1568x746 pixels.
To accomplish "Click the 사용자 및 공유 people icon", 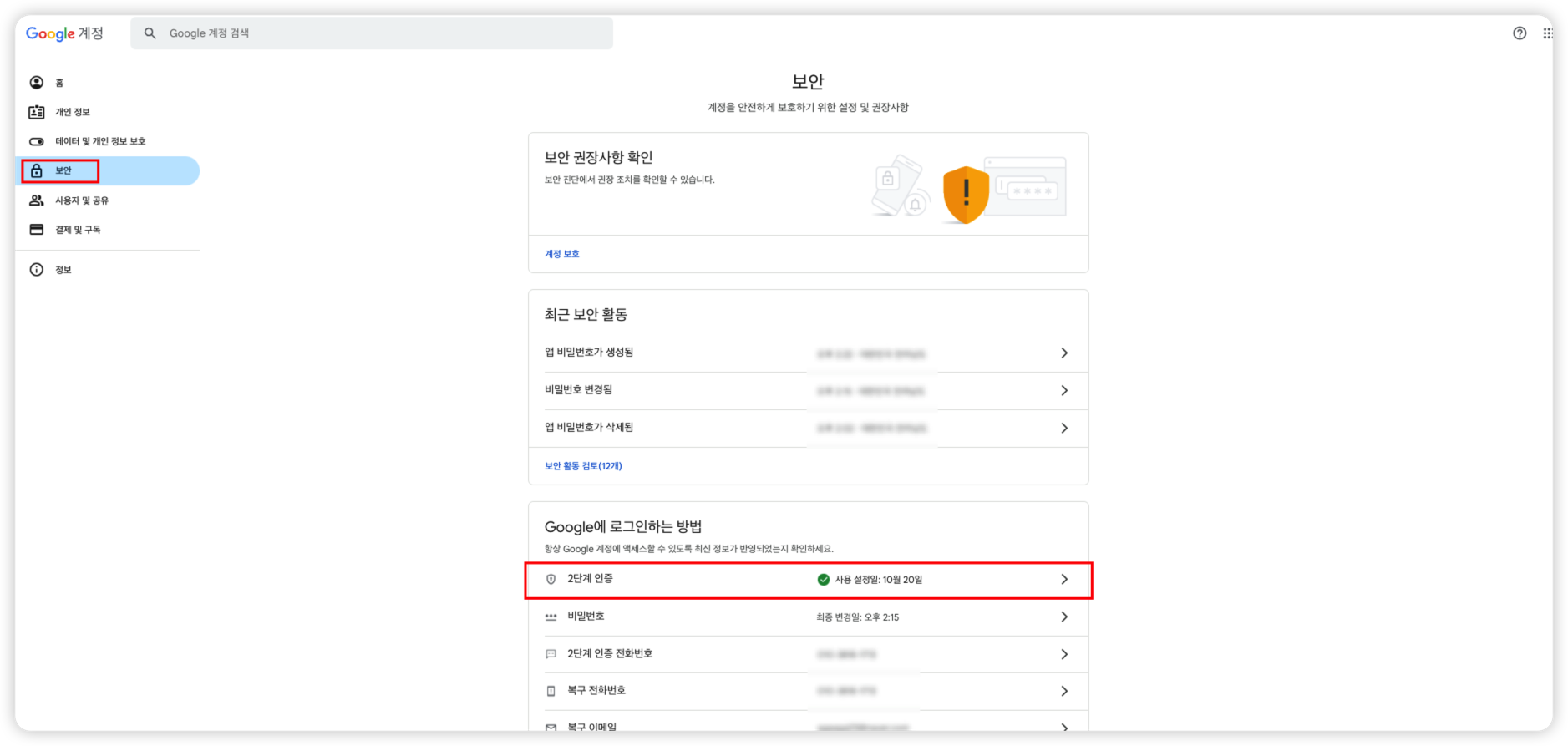I will click(x=37, y=200).
